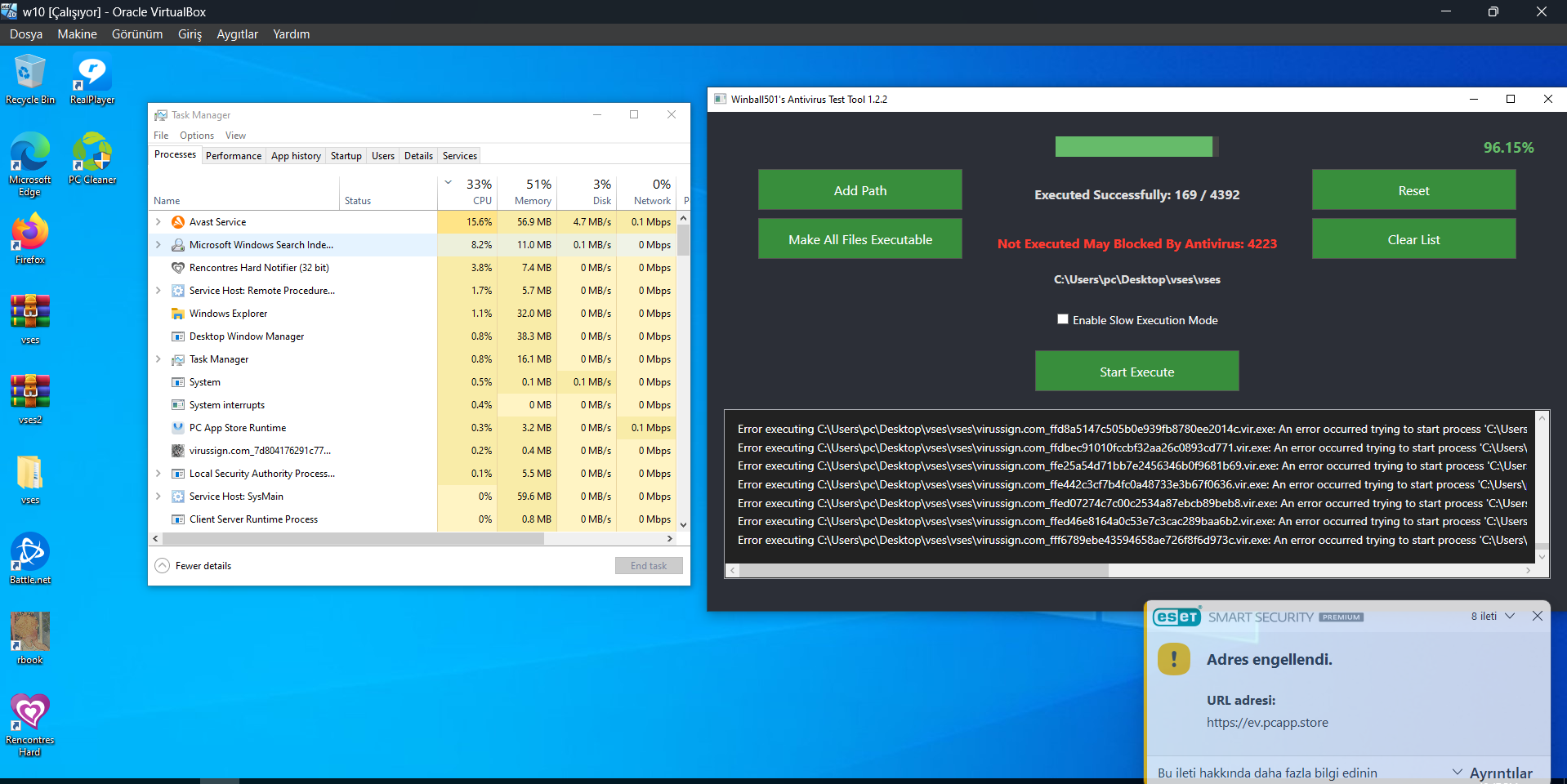Screen dimensions: 1567x784
Task: Select the vses2 archive on the desktop
Action: click(30, 399)
